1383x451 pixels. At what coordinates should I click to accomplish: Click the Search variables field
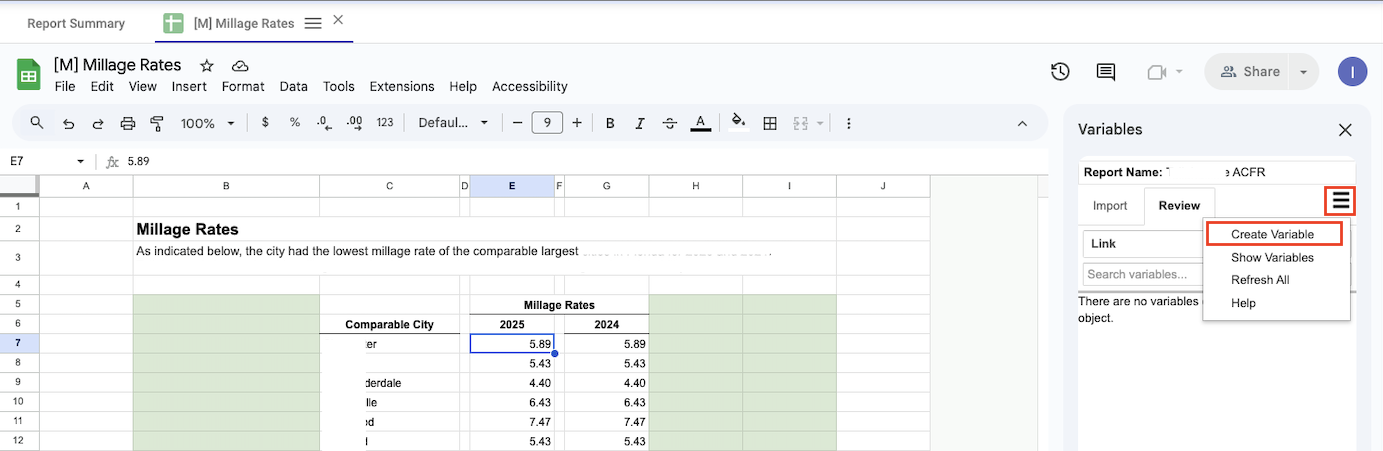coord(1144,274)
